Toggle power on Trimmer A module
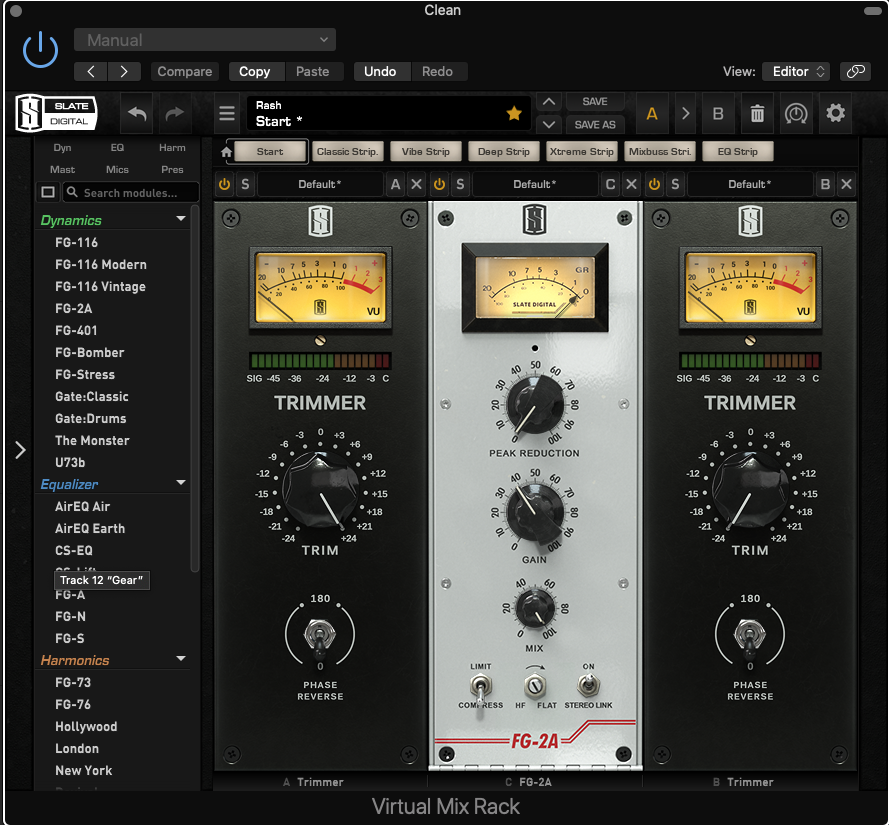The image size is (889, 825). (225, 184)
